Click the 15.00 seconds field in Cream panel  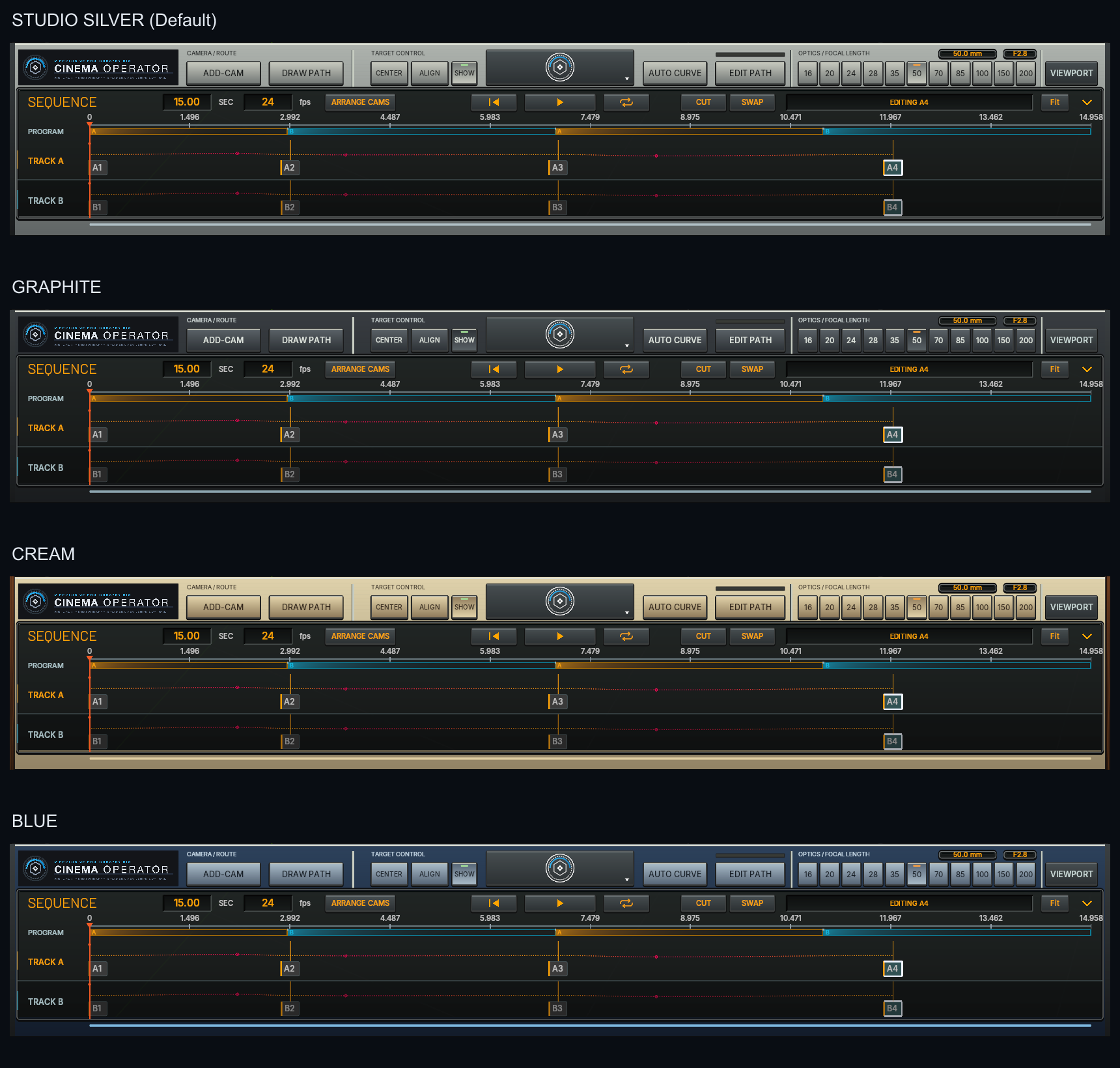coord(187,636)
